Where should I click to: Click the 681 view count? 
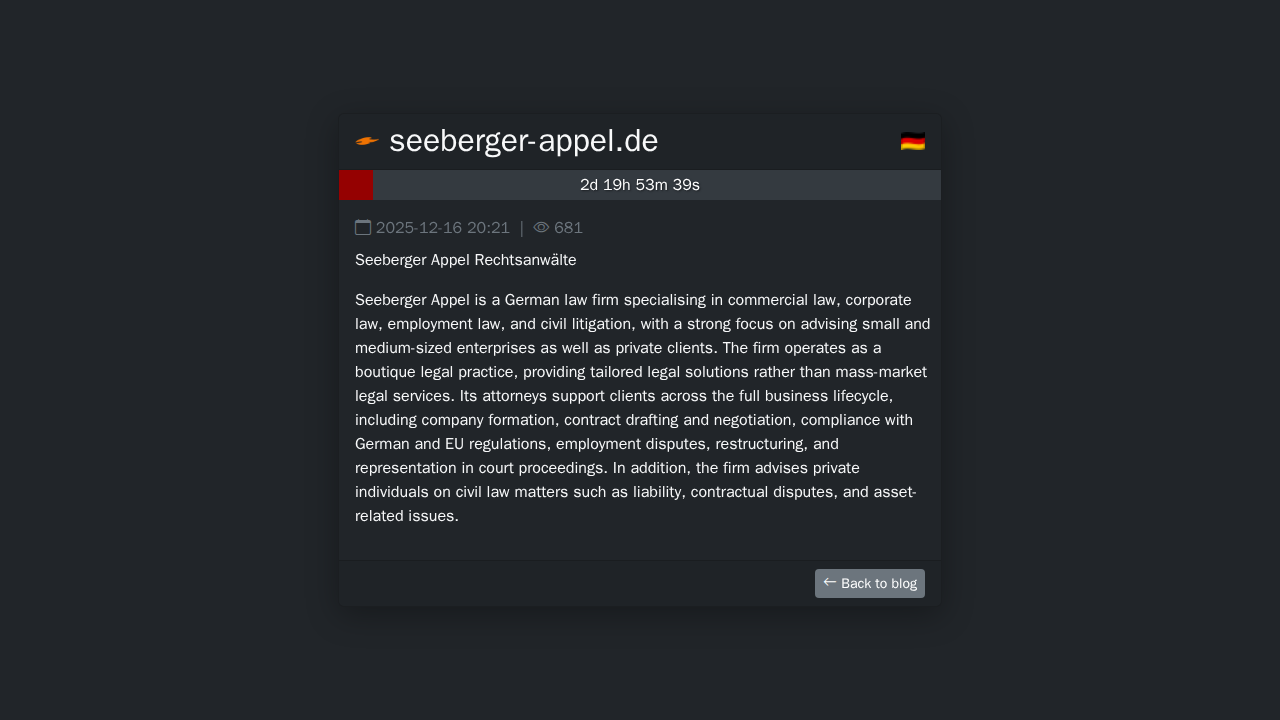click(568, 228)
